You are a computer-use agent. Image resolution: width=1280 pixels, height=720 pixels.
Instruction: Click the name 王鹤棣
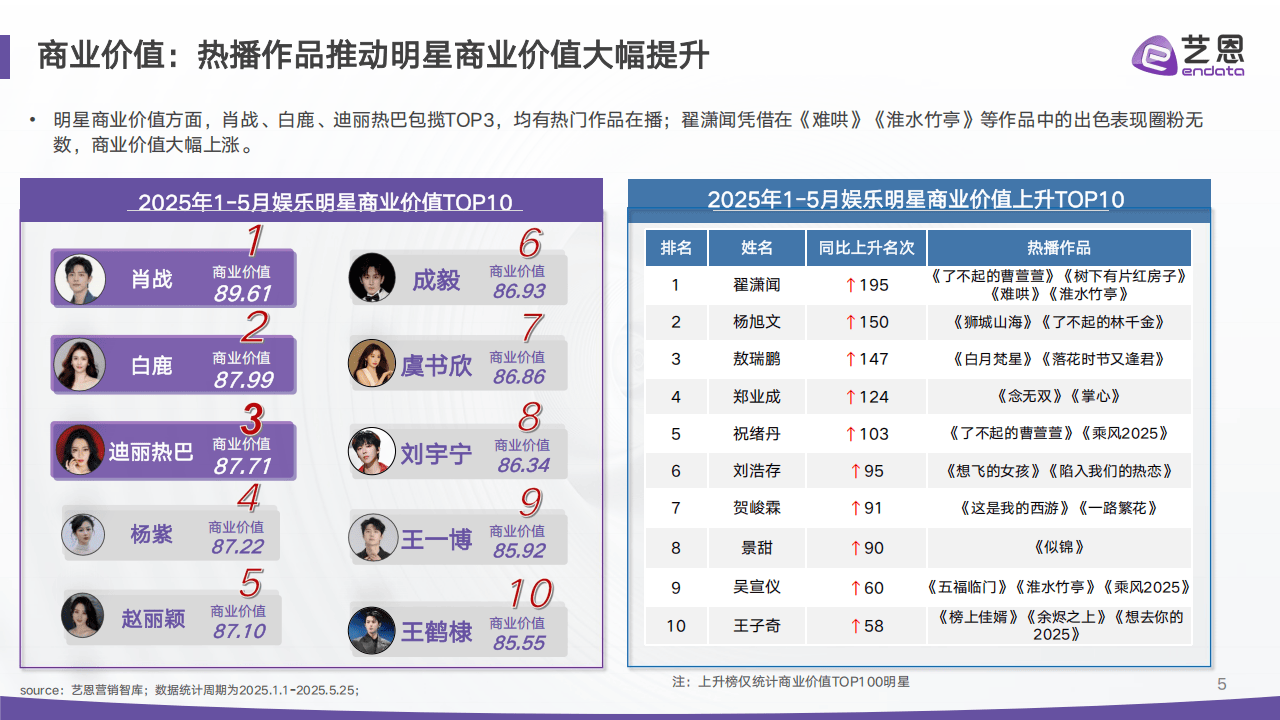[x=436, y=632]
